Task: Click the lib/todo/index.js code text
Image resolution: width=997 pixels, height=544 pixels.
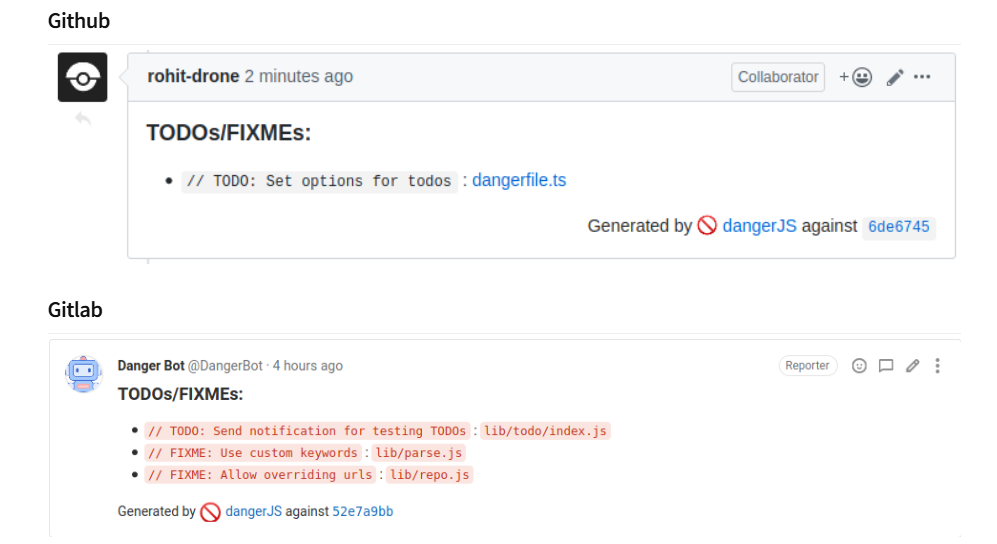Action: [545, 431]
